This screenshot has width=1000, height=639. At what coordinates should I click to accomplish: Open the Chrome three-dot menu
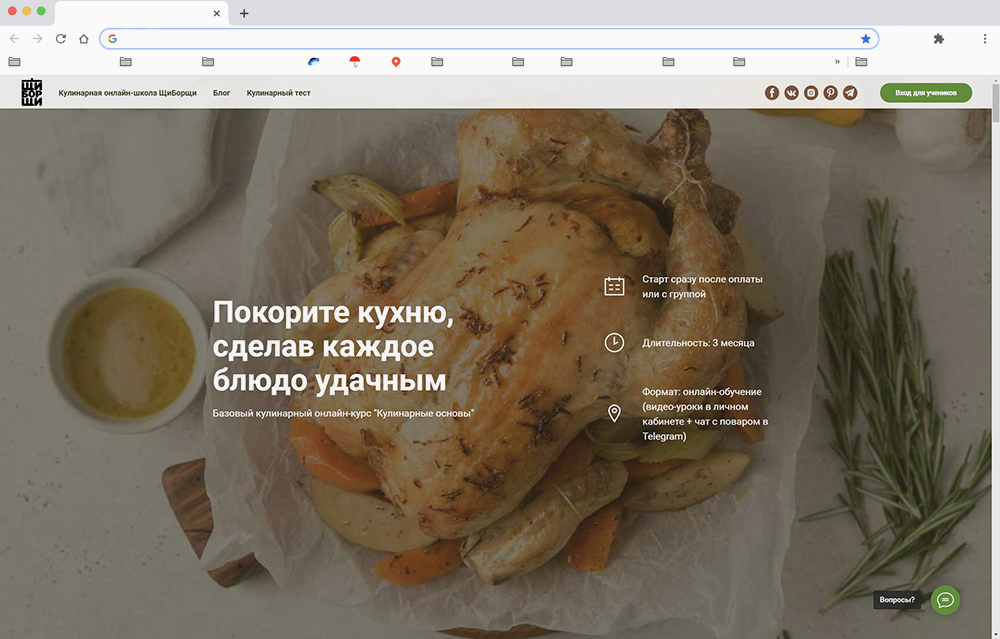(985, 39)
